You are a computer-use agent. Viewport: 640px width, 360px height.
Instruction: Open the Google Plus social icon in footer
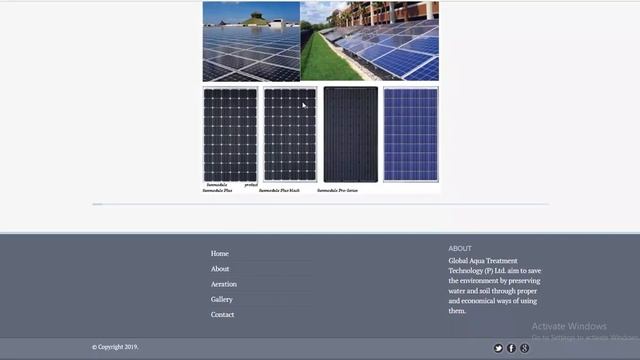pyautogui.click(x=524, y=348)
